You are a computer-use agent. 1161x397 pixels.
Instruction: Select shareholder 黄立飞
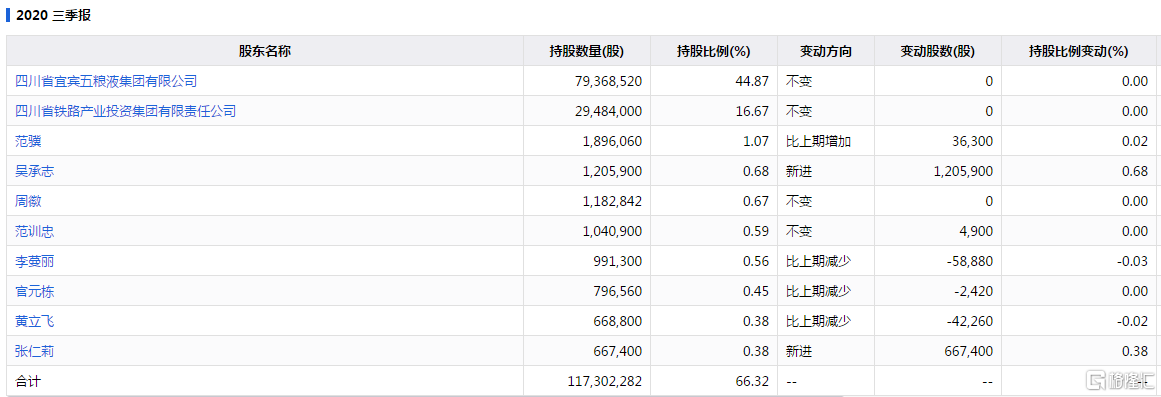tap(34, 321)
